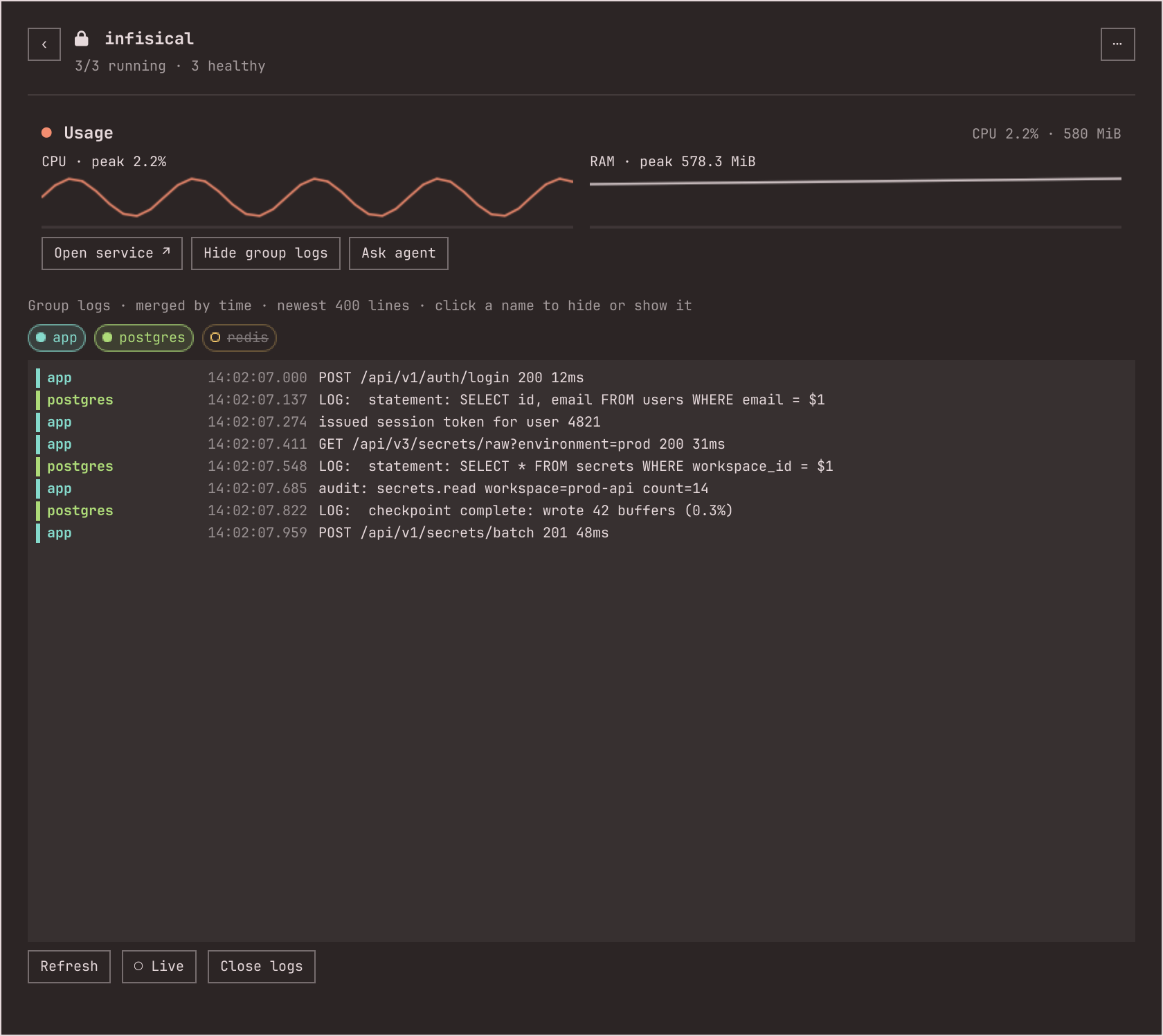1163x1036 pixels.
Task: Refresh the log list
Action: click(x=69, y=967)
